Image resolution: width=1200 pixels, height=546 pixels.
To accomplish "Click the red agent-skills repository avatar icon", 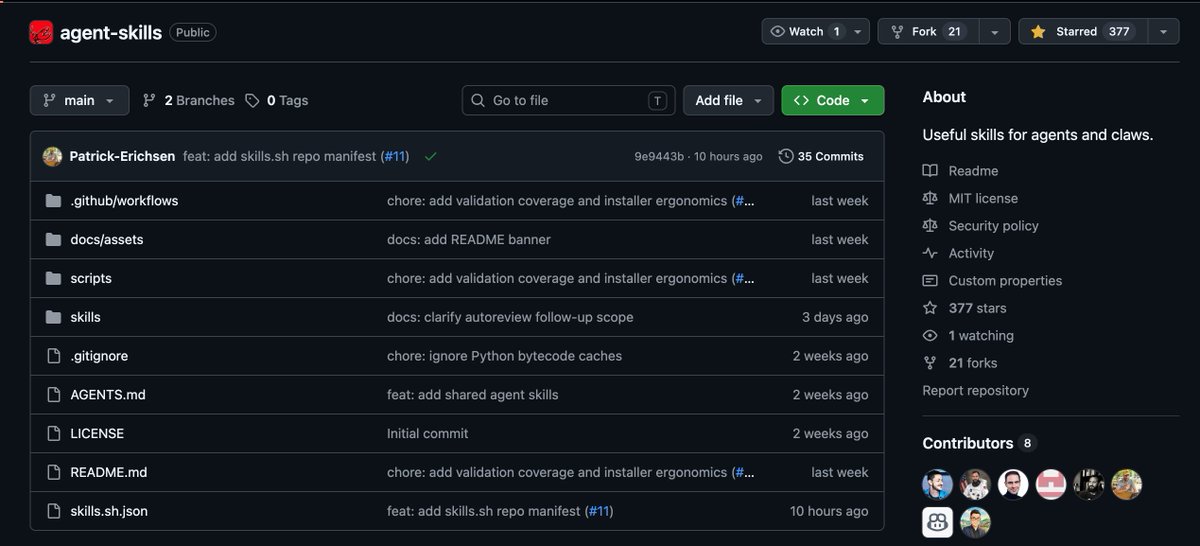I will tap(41, 32).
